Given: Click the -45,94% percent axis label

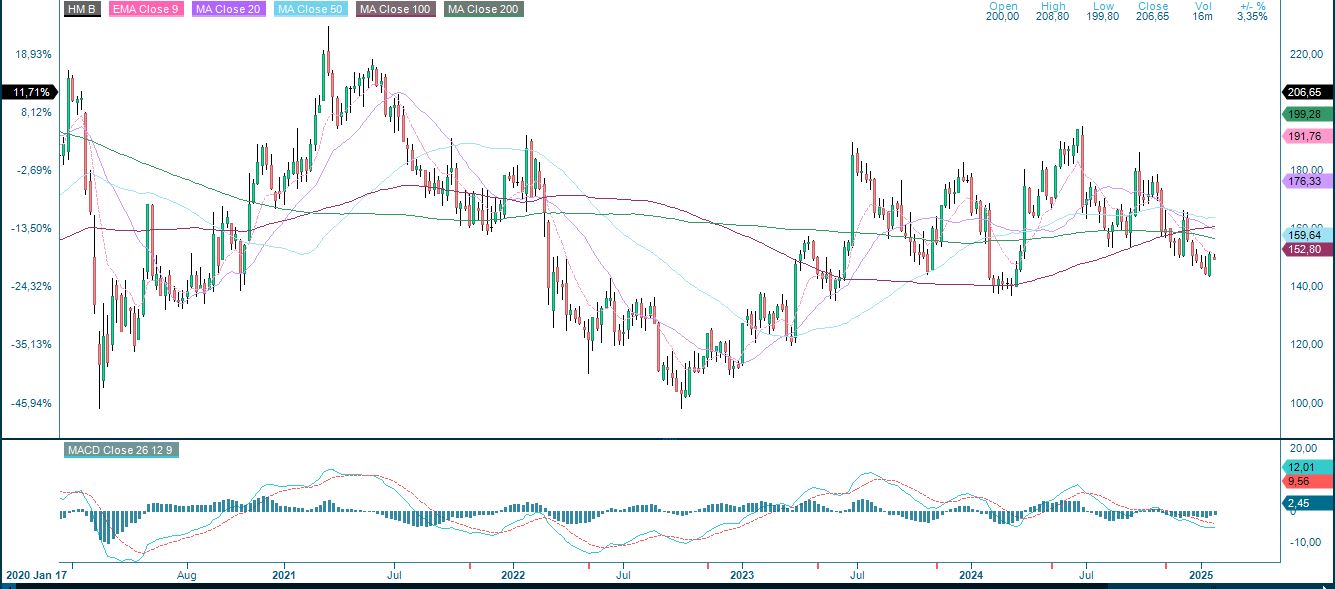Looking at the screenshot, I should [x=33, y=403].
